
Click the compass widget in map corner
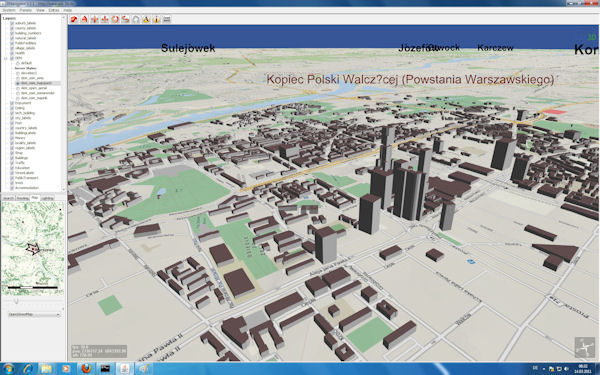(x=584, y=347)
